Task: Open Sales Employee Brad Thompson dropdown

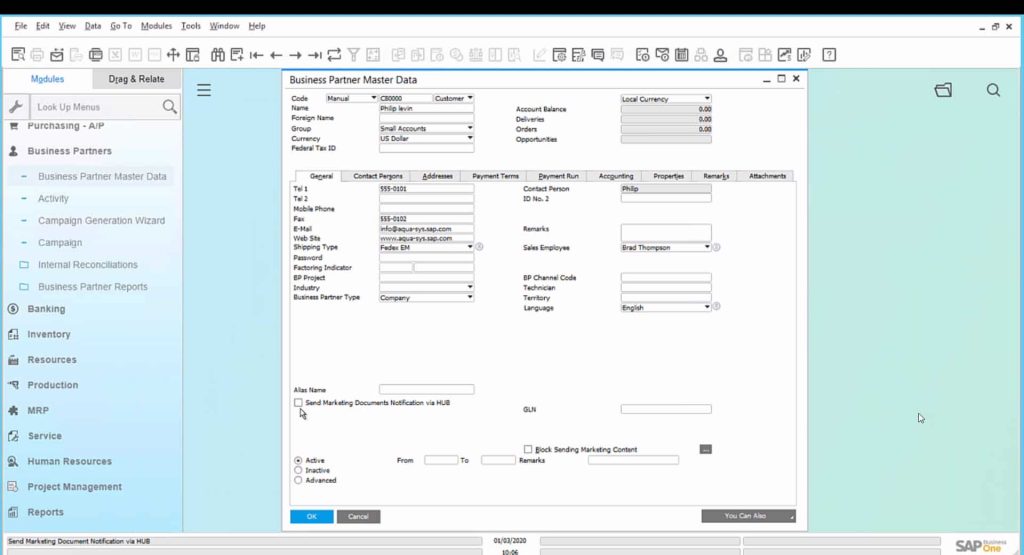Action: 707,247
